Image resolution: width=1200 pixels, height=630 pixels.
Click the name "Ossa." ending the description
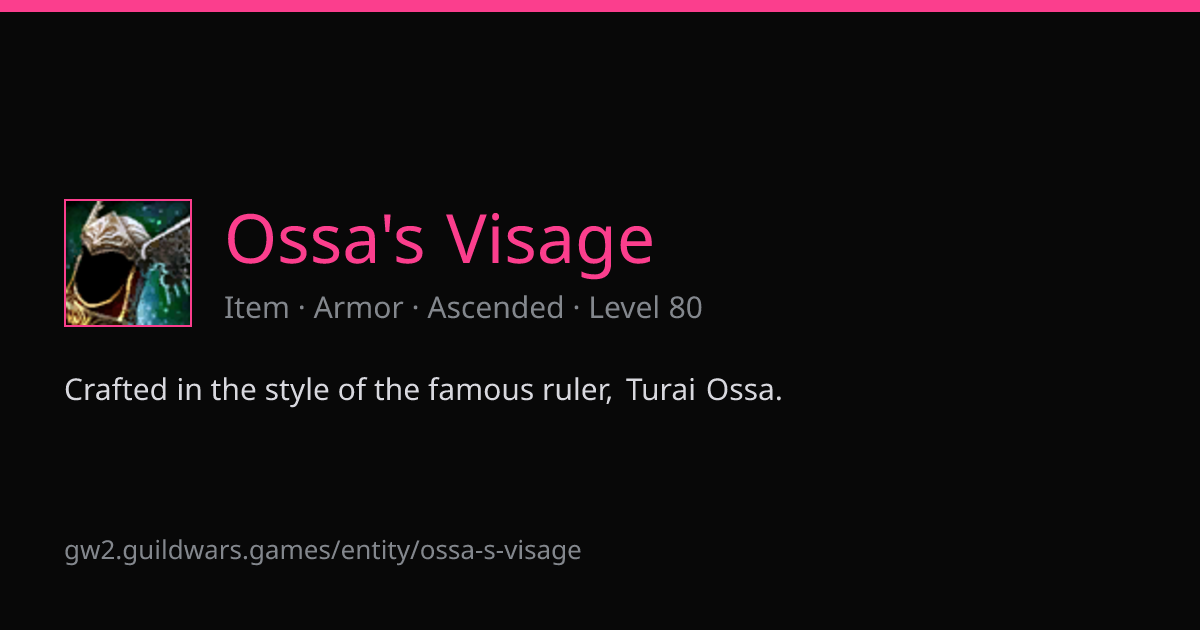pyautogui.click(x=744, y=390)
